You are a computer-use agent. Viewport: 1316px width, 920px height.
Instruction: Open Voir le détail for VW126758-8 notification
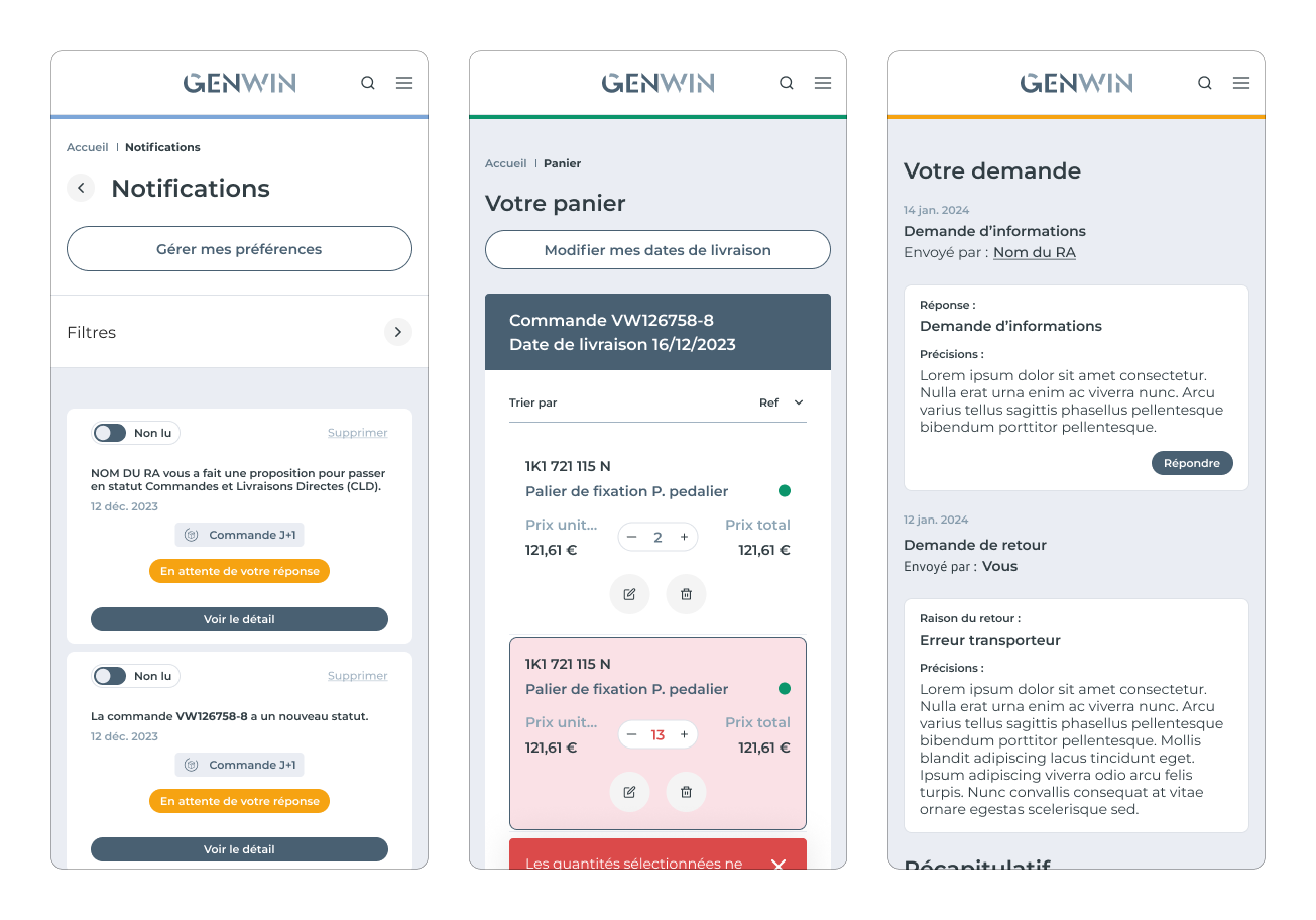240,849
